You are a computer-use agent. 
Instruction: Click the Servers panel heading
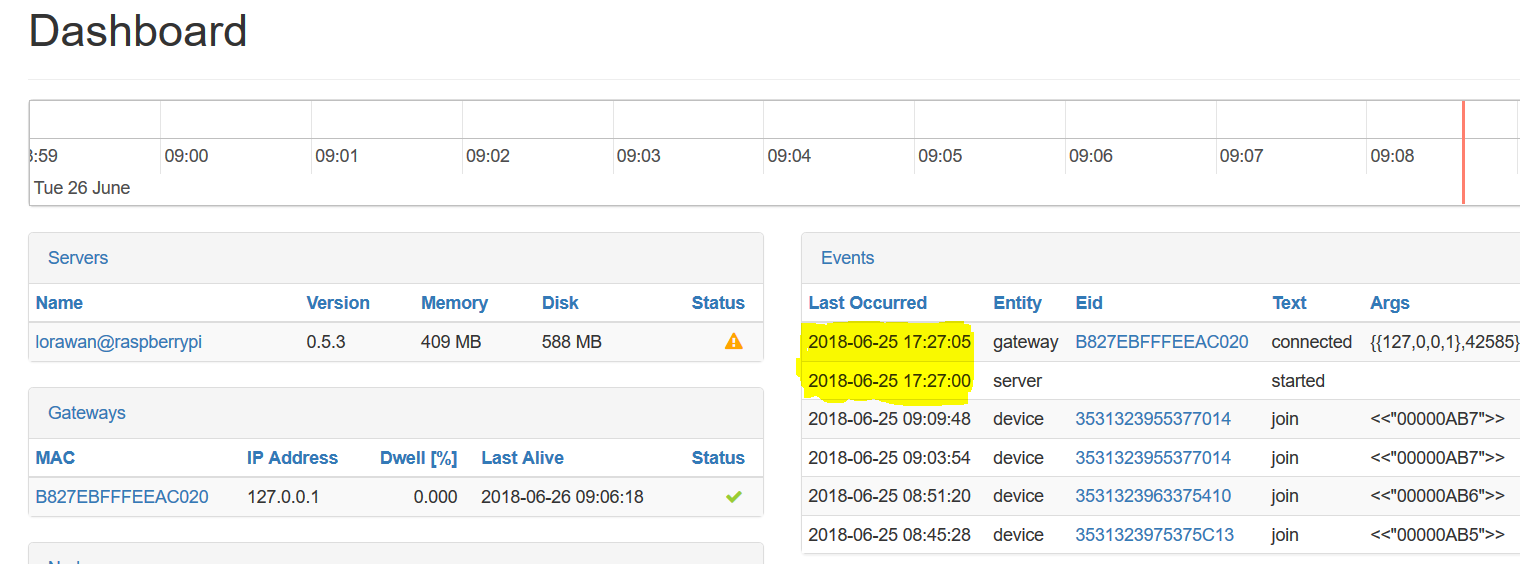[x=78, y=258]
